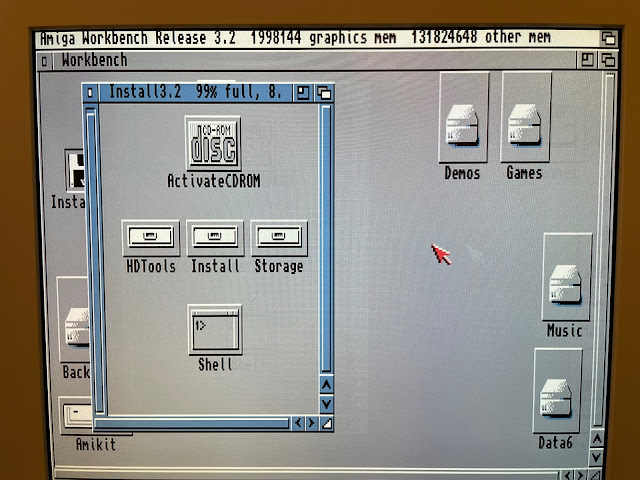Click Install3.2 scroll left arrow

click(298, 423)
